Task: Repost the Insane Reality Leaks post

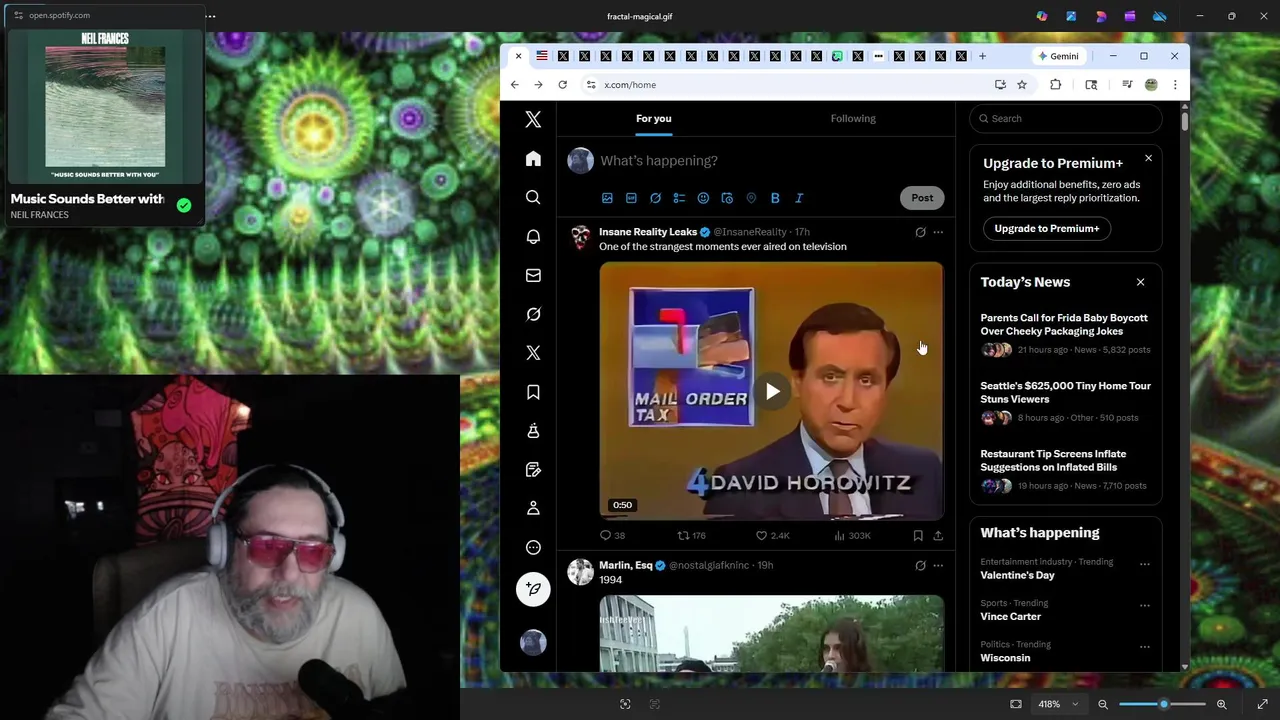Action: (x=692, y=535)
